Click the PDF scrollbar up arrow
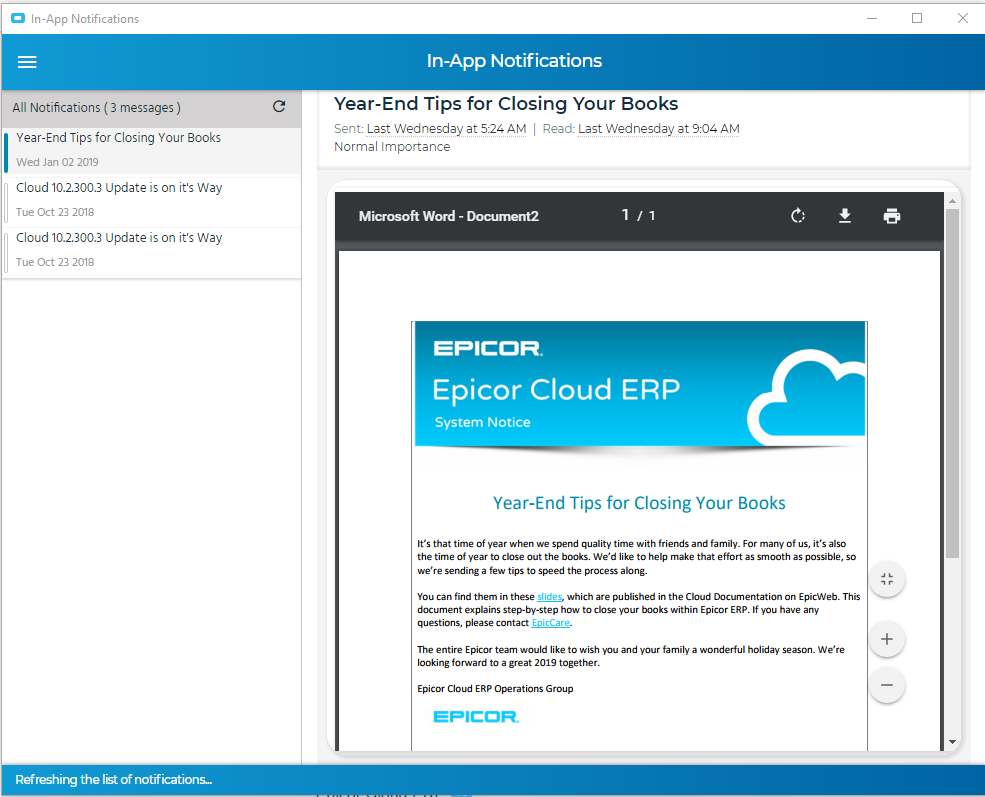Image resolution: width=985 pixels, height=797 pixels. pos(952,201)
